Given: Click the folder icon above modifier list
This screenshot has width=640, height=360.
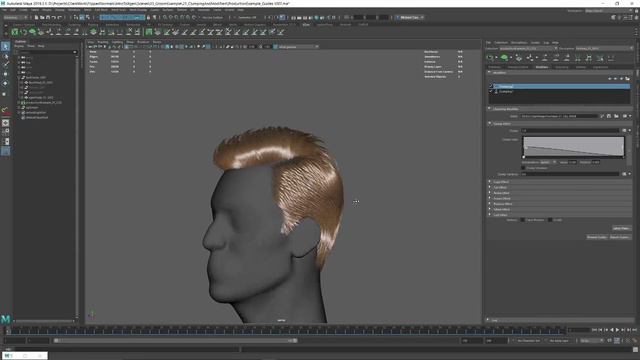Looking at the screenshot, I should click(x=627, y=79).
